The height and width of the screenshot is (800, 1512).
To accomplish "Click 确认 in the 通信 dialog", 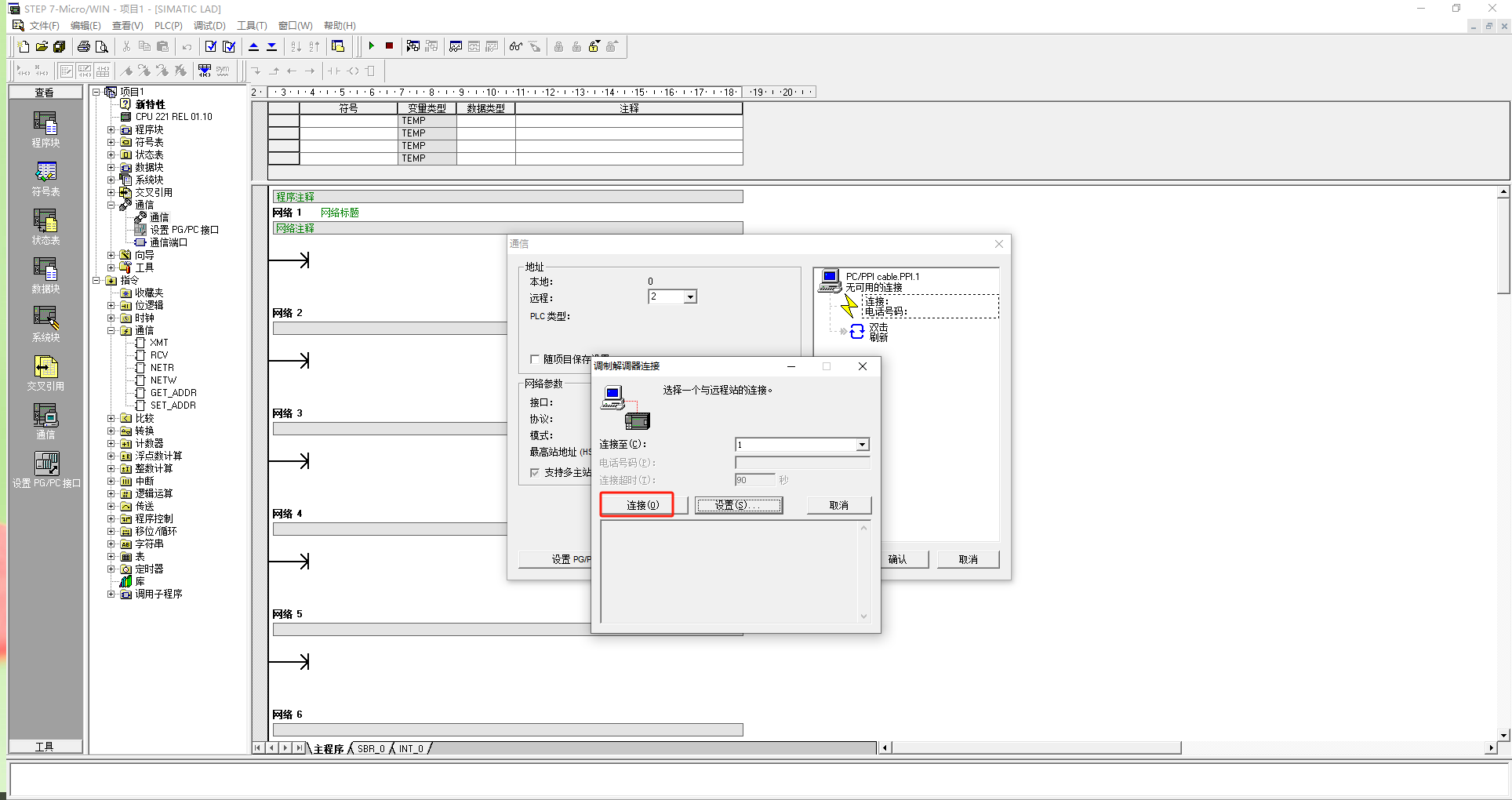I will (898, 559).
